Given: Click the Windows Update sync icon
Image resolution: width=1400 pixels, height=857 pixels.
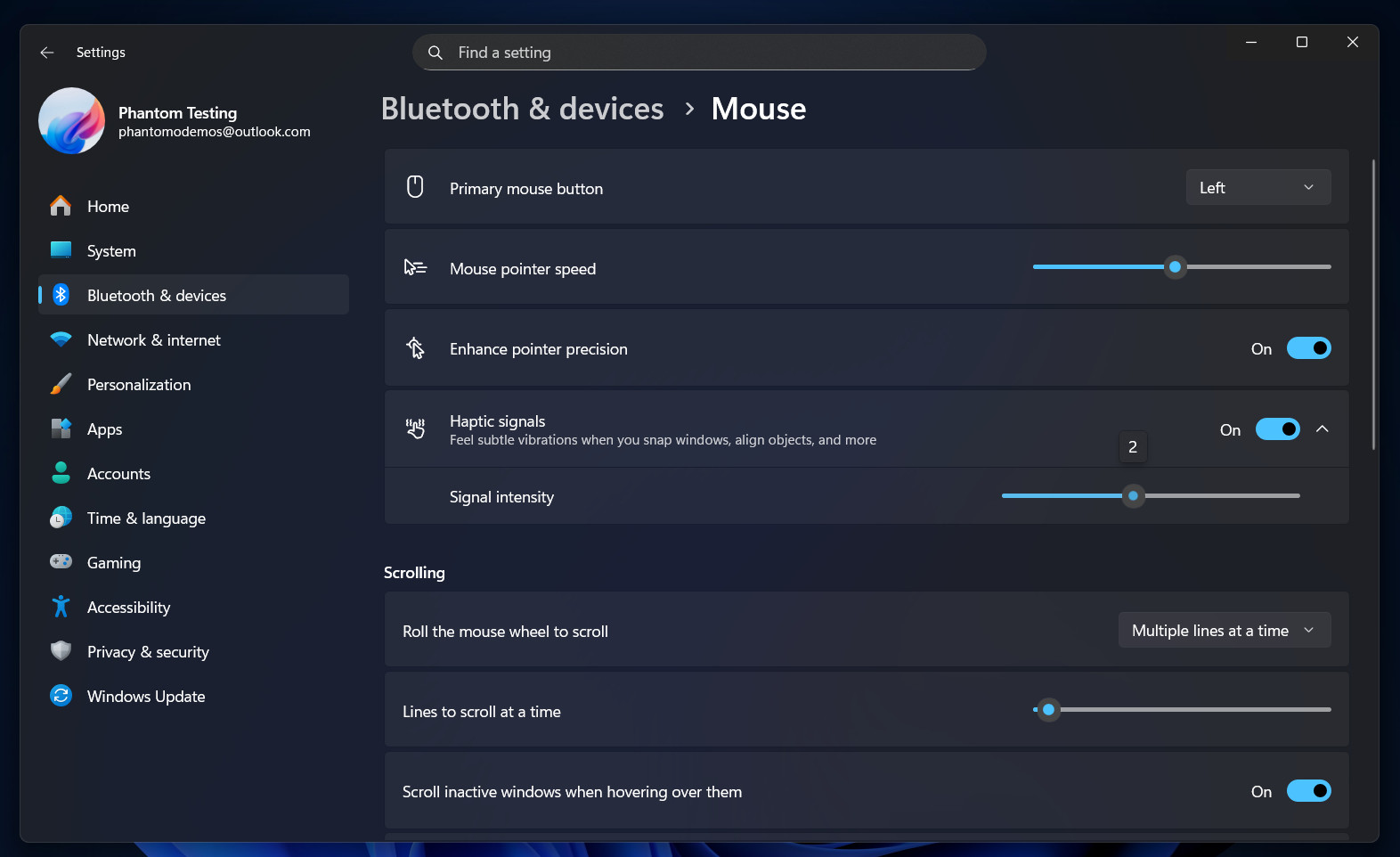Looking at the screenshot, I should click(61, 696).
